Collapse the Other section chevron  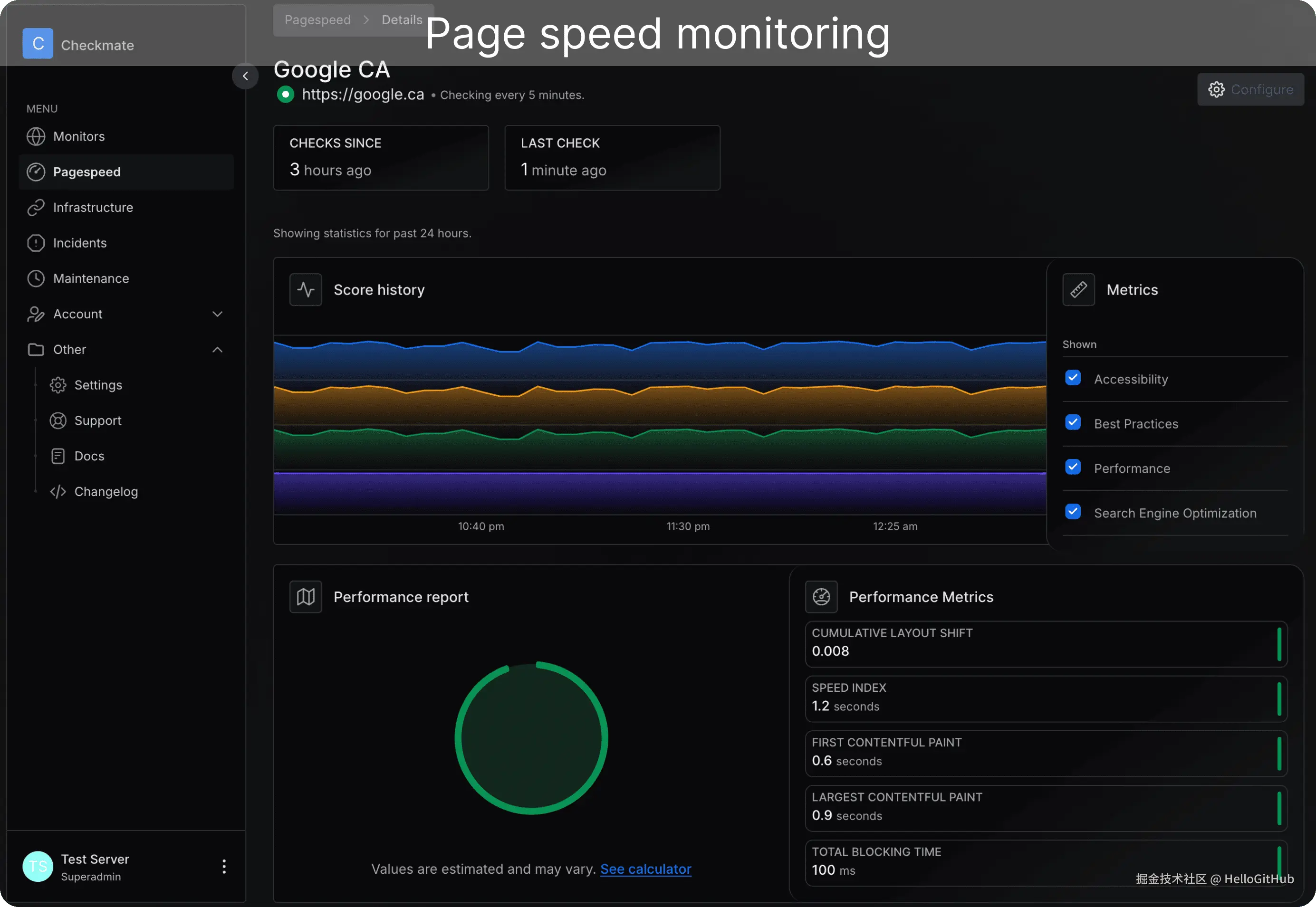pos(217,350)
